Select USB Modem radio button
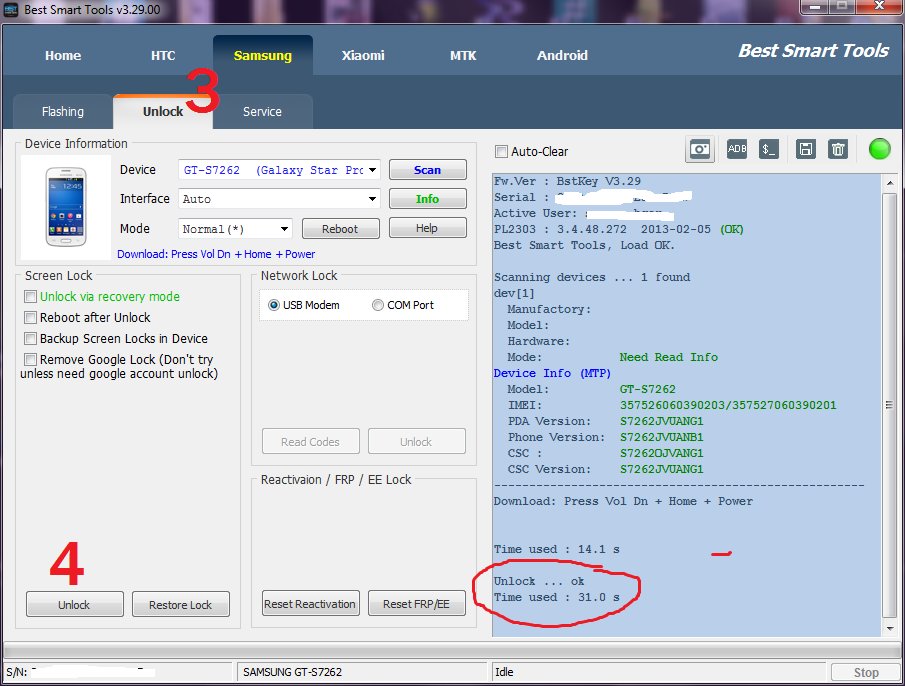 [274, 305]
